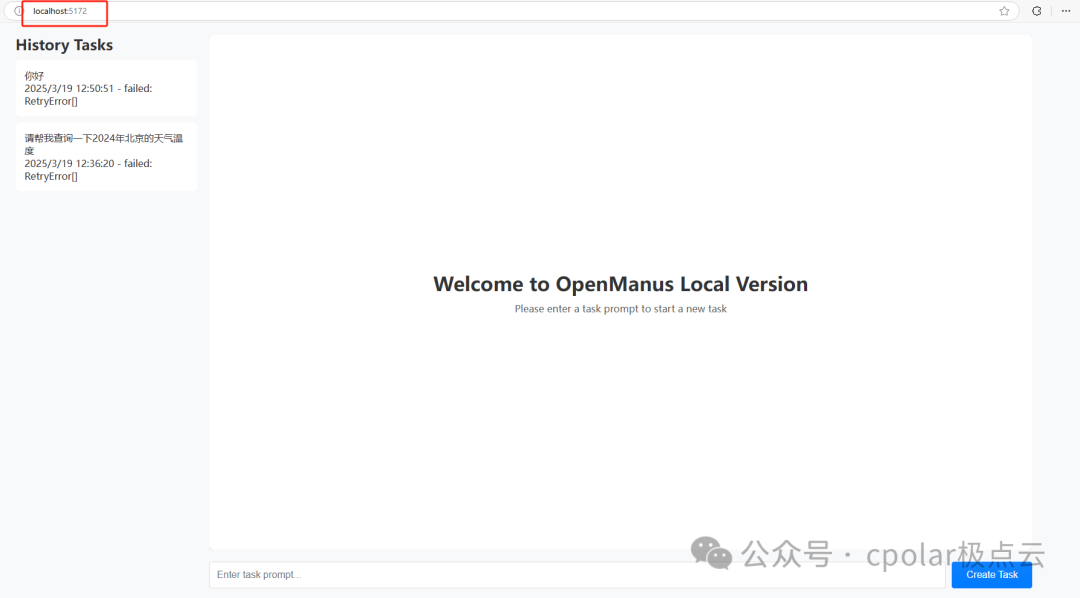Image resolution: width=1080 pixels, height=598 pixels.
Task: Select the localhost:5172 URL in address bar
Action: (60, 11)
